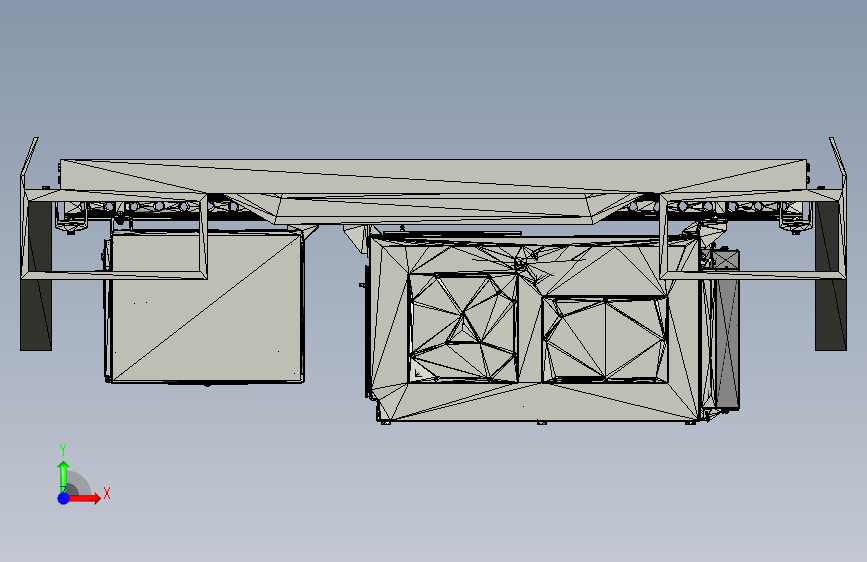Select the gray rotation arc on the triad
This screenshot has height=562, width=867.
tap(79, 483)
